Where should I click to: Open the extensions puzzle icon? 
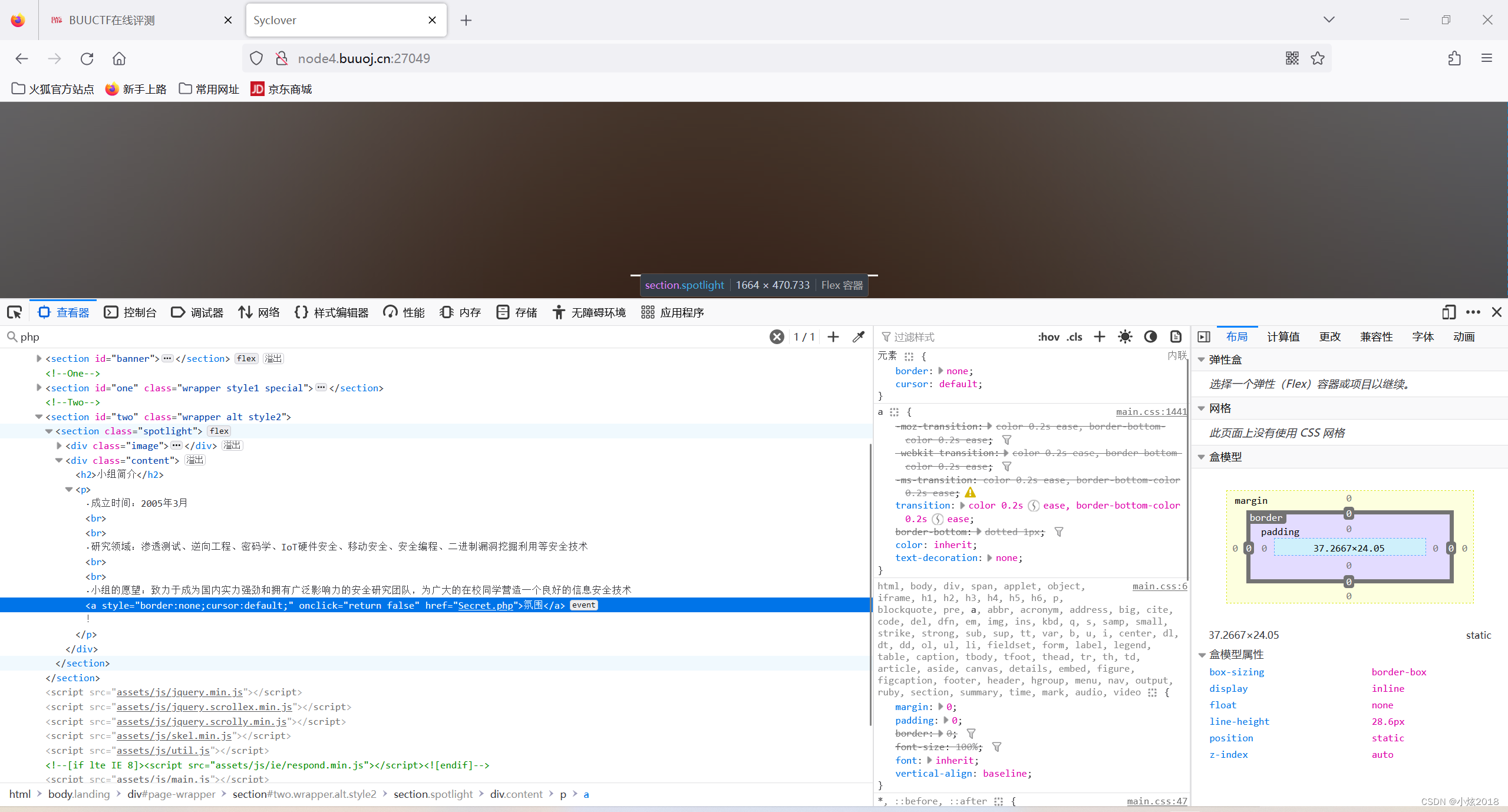1454,58
